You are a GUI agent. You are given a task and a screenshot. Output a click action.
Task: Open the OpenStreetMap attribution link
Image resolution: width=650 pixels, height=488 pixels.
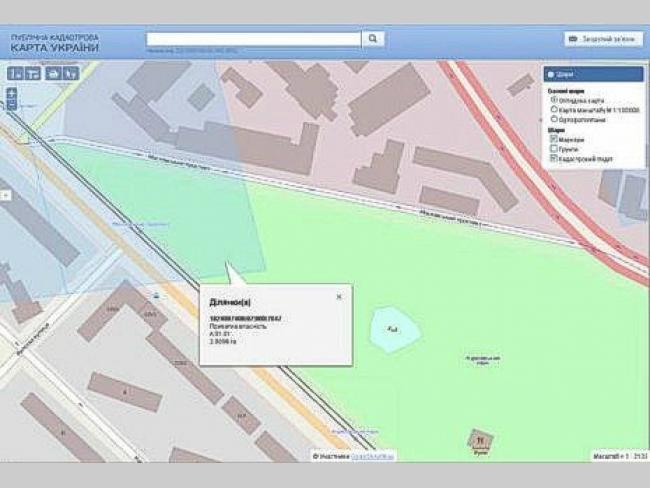(x=370, y=457)
